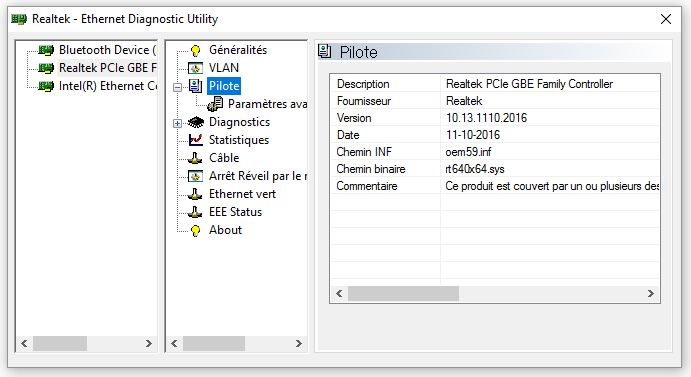
Task: Click the adapter list horizontal scrollbar thumb
Action: (60, 343)
